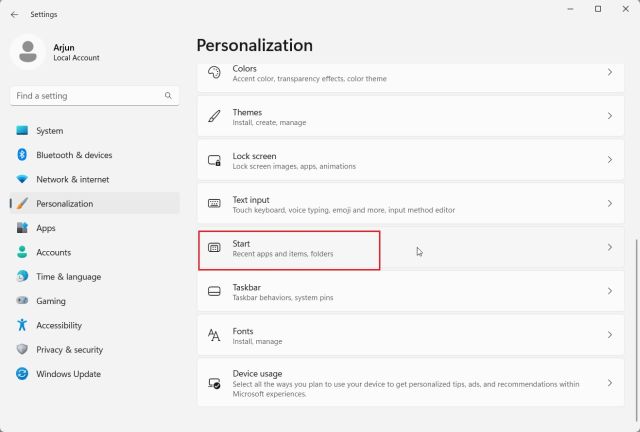
Task: Click 'Lock screen images, apps, animations' text
Action: pos(294,166)
